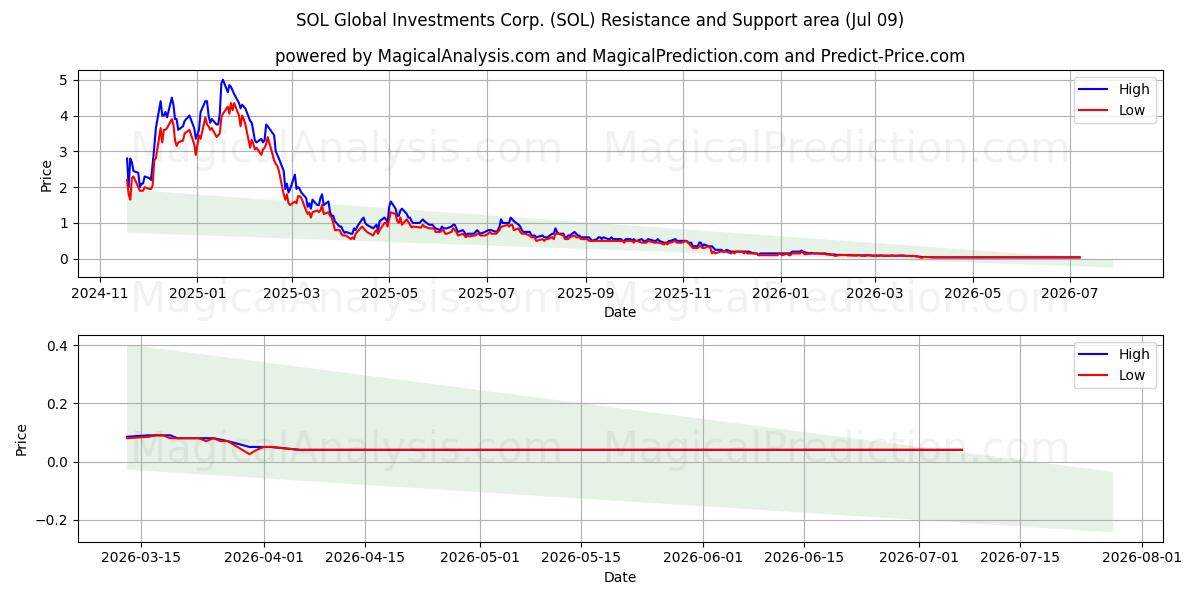Click the '2025-07' date tick label

487,294
